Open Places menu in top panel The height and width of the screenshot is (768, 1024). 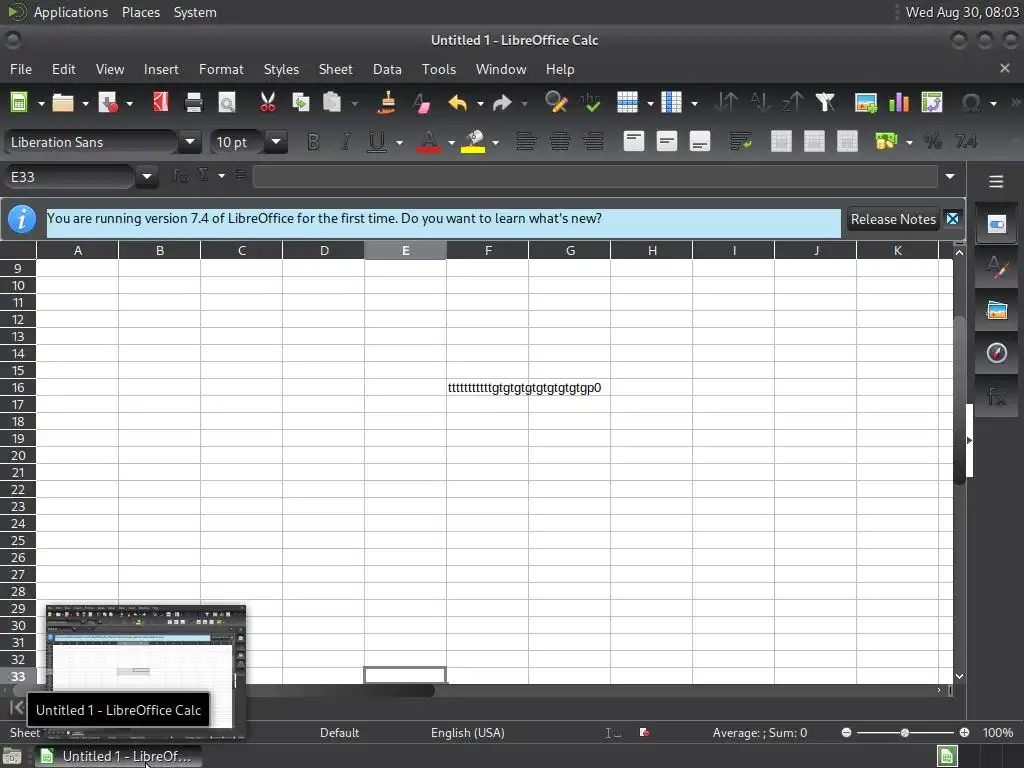141,12
